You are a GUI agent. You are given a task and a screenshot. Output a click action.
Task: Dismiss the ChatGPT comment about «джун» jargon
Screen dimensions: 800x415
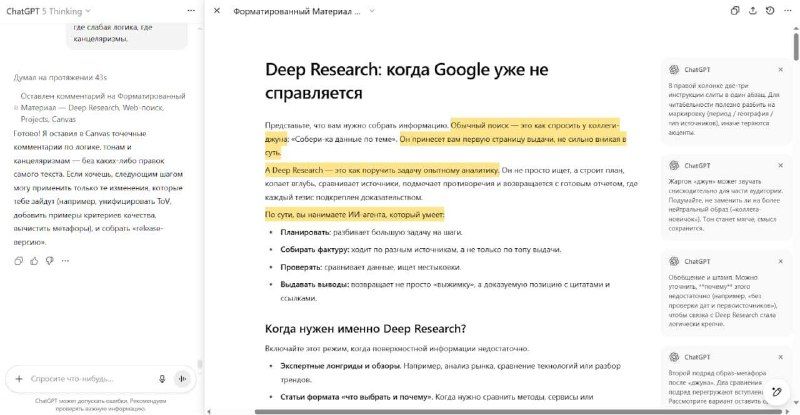780,165
